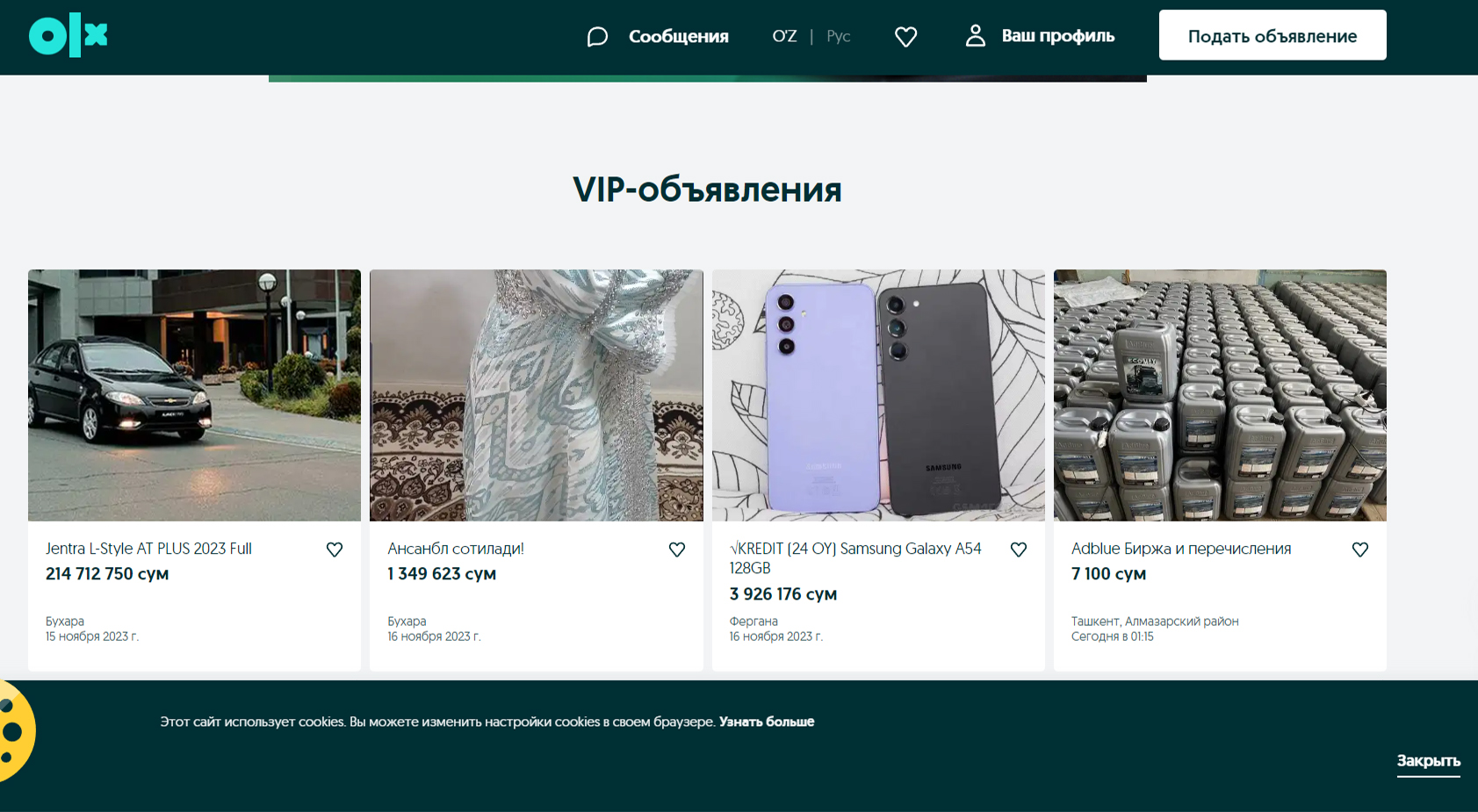
Task: Favorite the Ансанбл сотилади listing
Action: tap(677, 550)
